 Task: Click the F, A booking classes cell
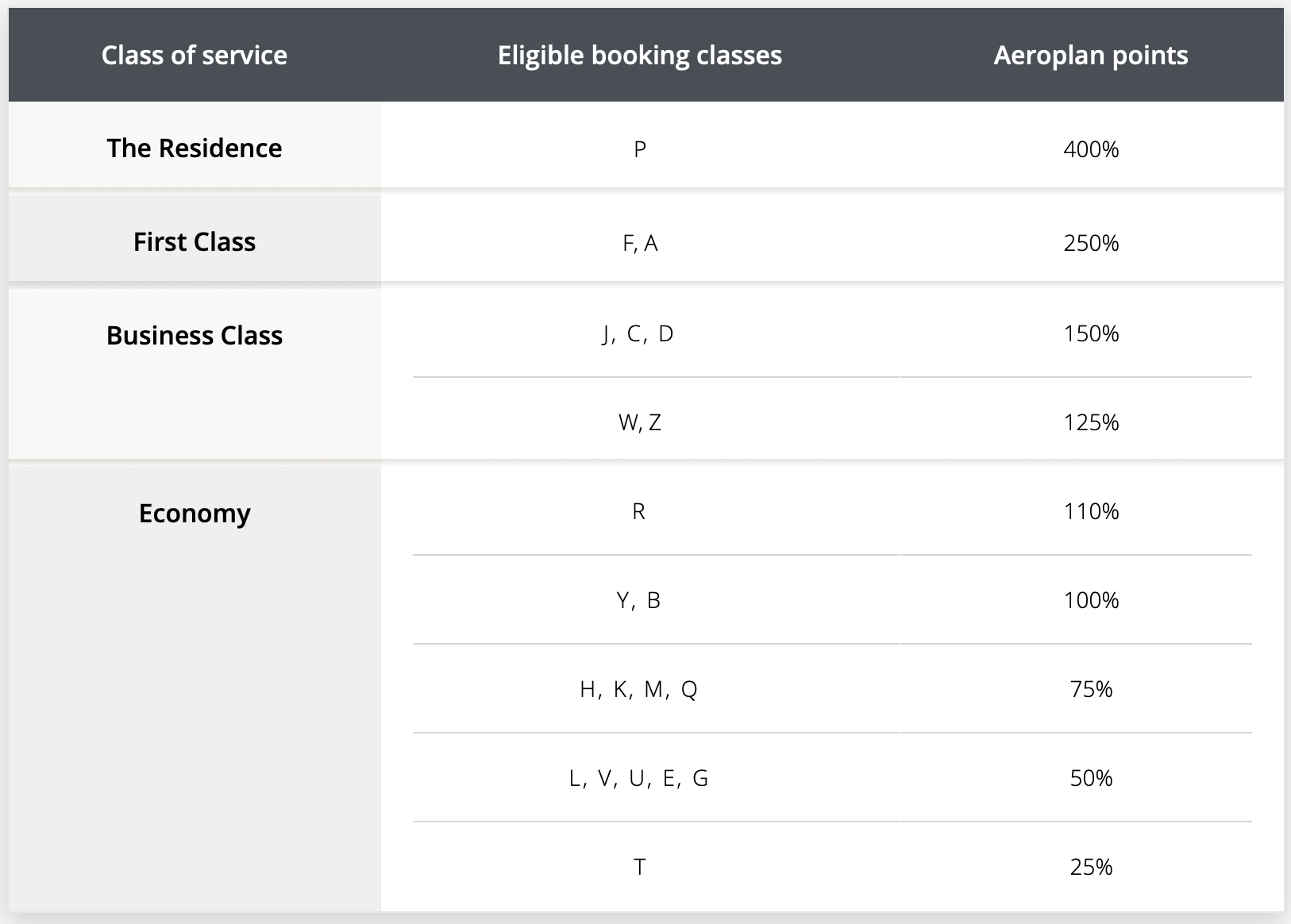click(x=640, y=243)
